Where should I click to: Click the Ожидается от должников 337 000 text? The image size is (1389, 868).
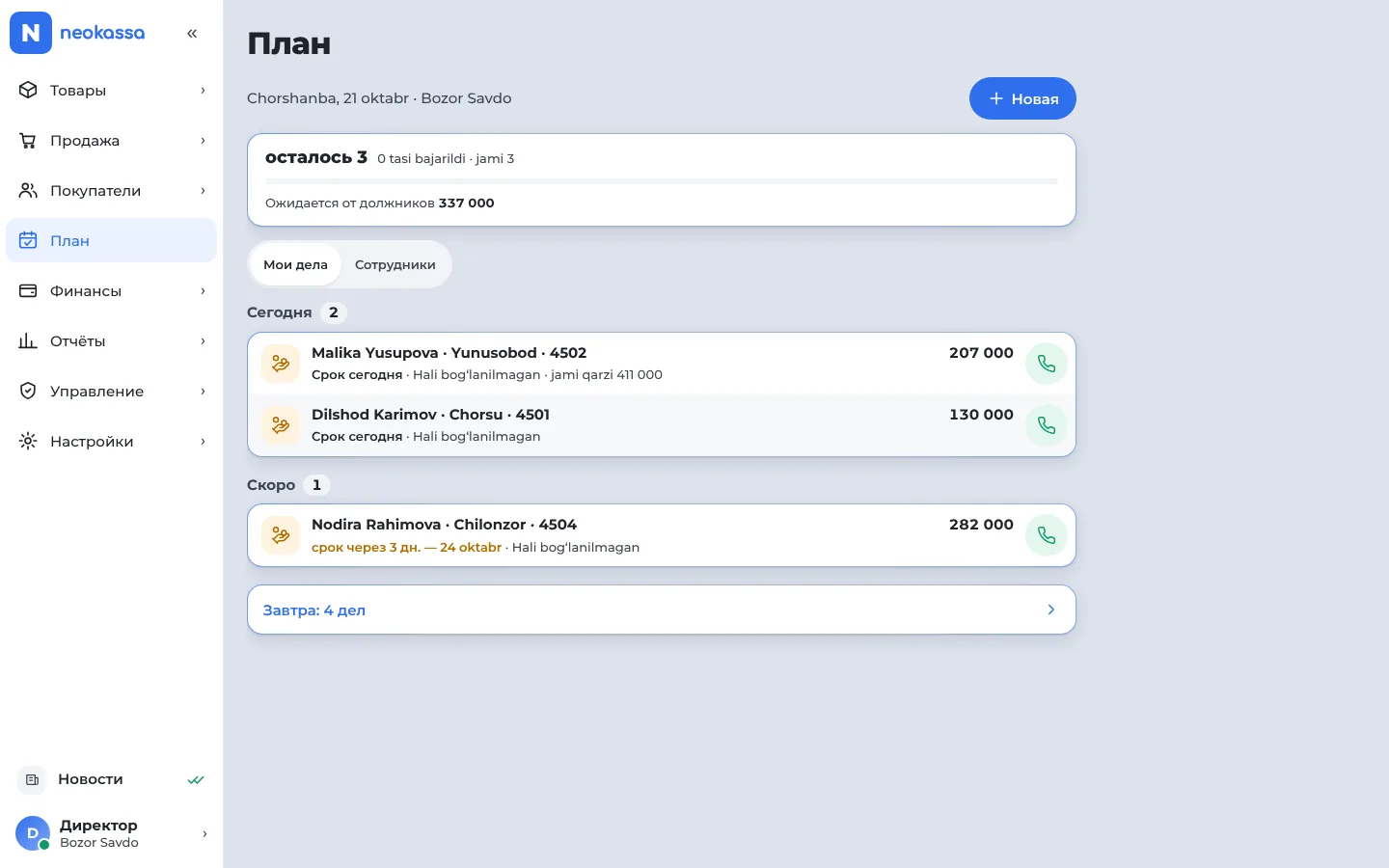point(380,203)
